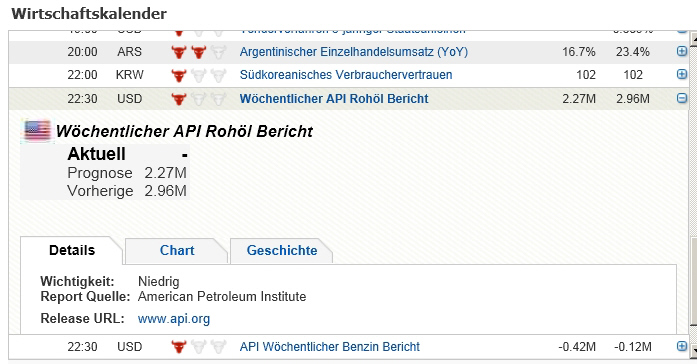Screen dimensions: 697x364
Task: Visit www.api.org release URL
Action: (x=174, y=319)
